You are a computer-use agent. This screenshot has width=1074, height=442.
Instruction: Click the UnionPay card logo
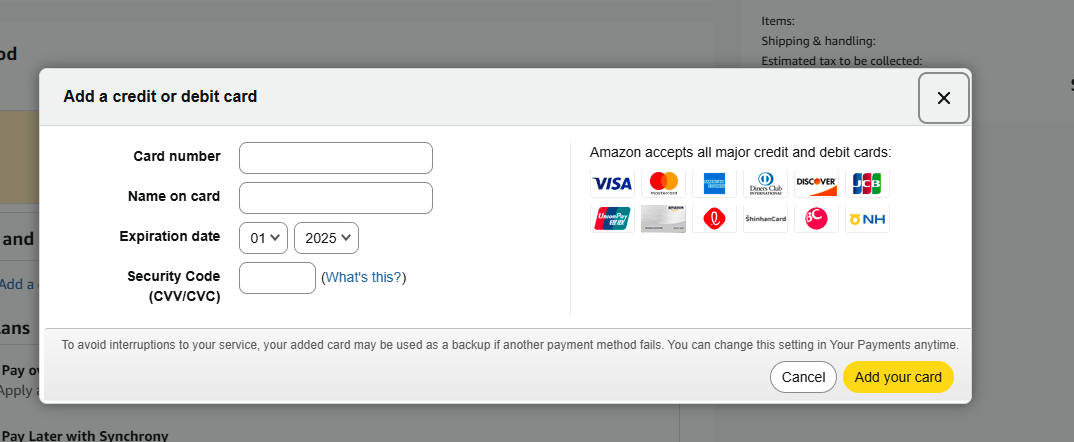612,218
